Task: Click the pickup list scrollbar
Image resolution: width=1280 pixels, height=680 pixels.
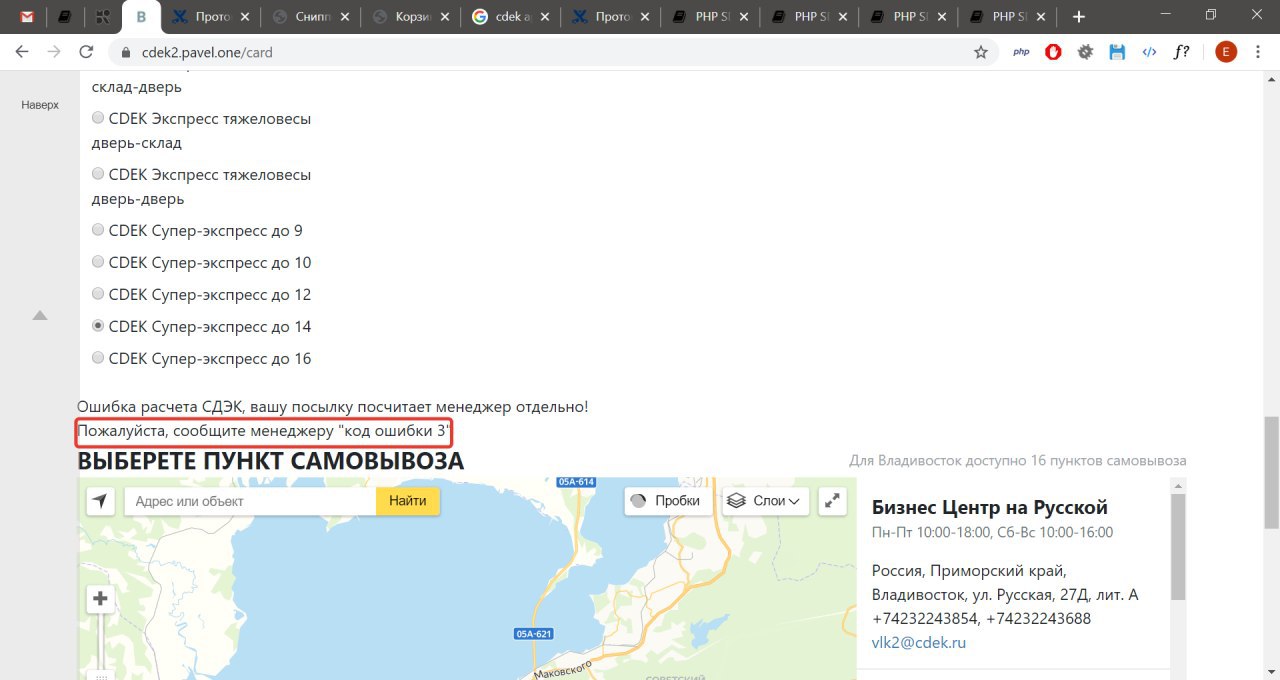Action: (x=1178, y=545)
